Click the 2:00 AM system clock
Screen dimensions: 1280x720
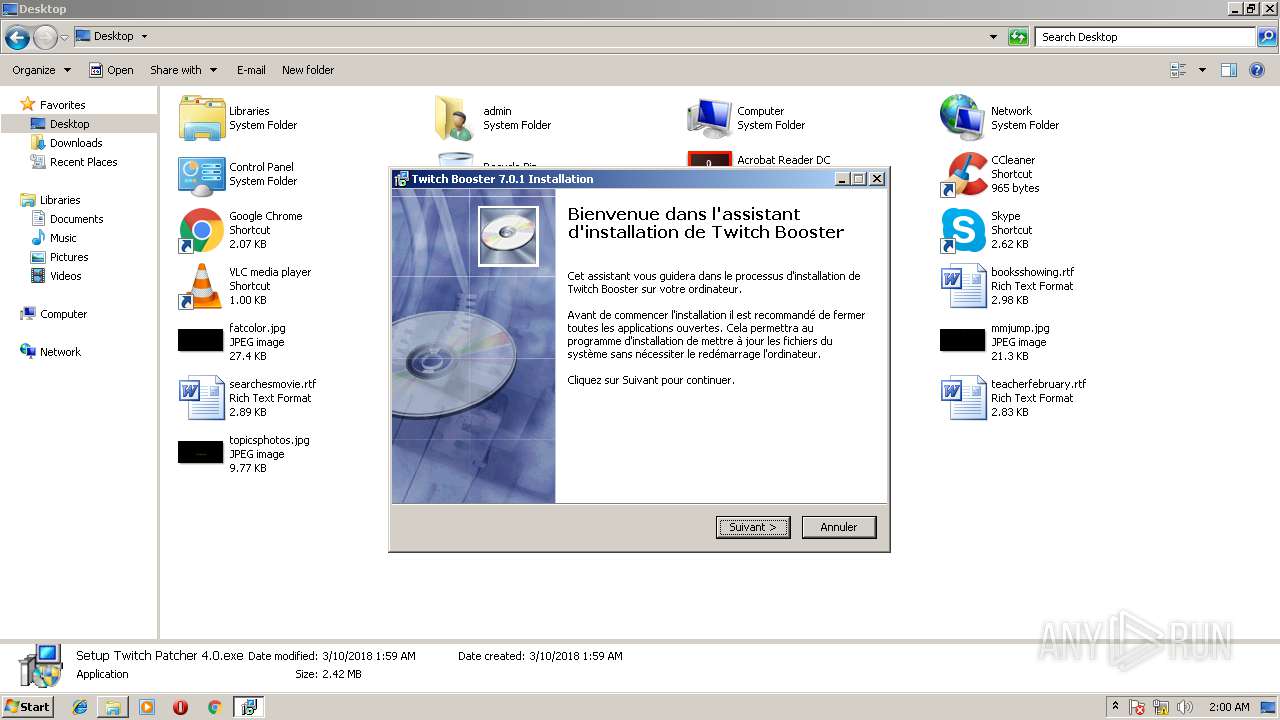(x=1229, y=707)
